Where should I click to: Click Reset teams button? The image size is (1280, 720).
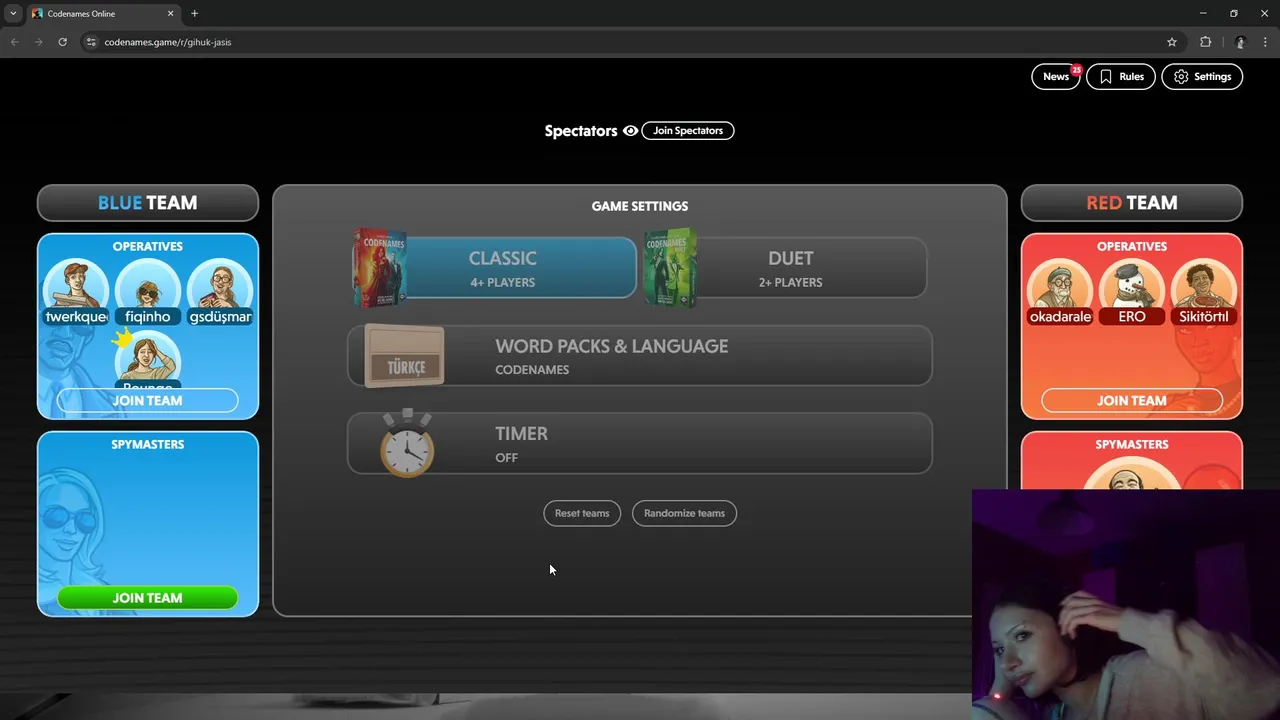click(582, 513)
